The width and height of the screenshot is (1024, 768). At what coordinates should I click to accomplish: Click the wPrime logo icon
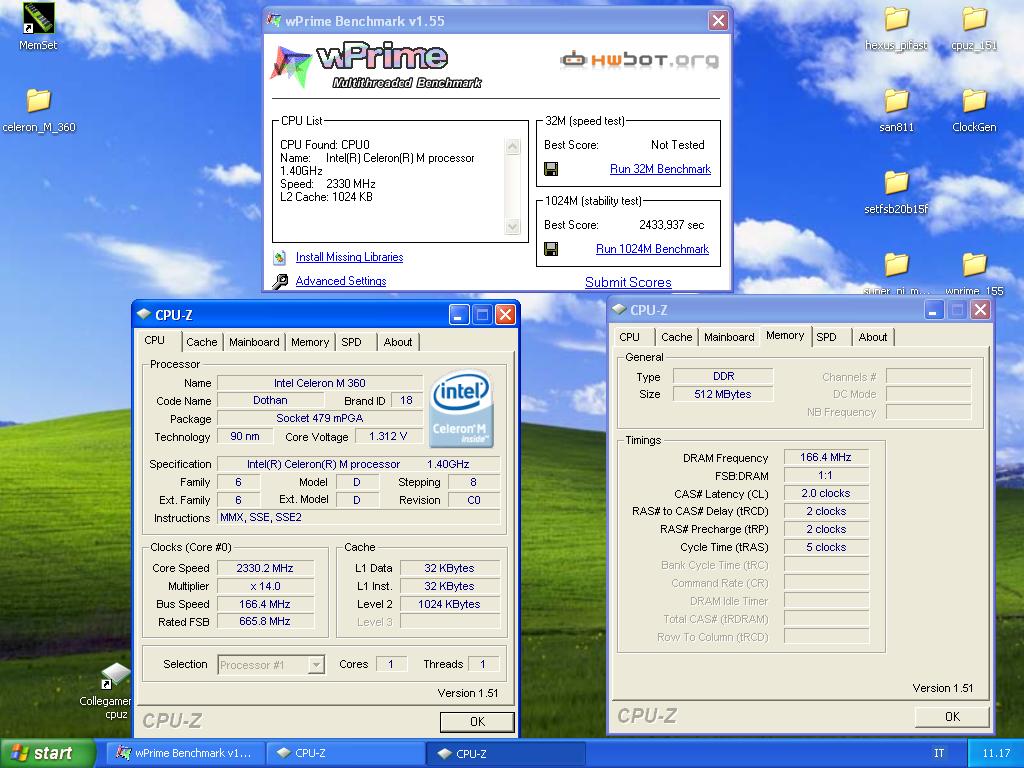tap(290, 65)
